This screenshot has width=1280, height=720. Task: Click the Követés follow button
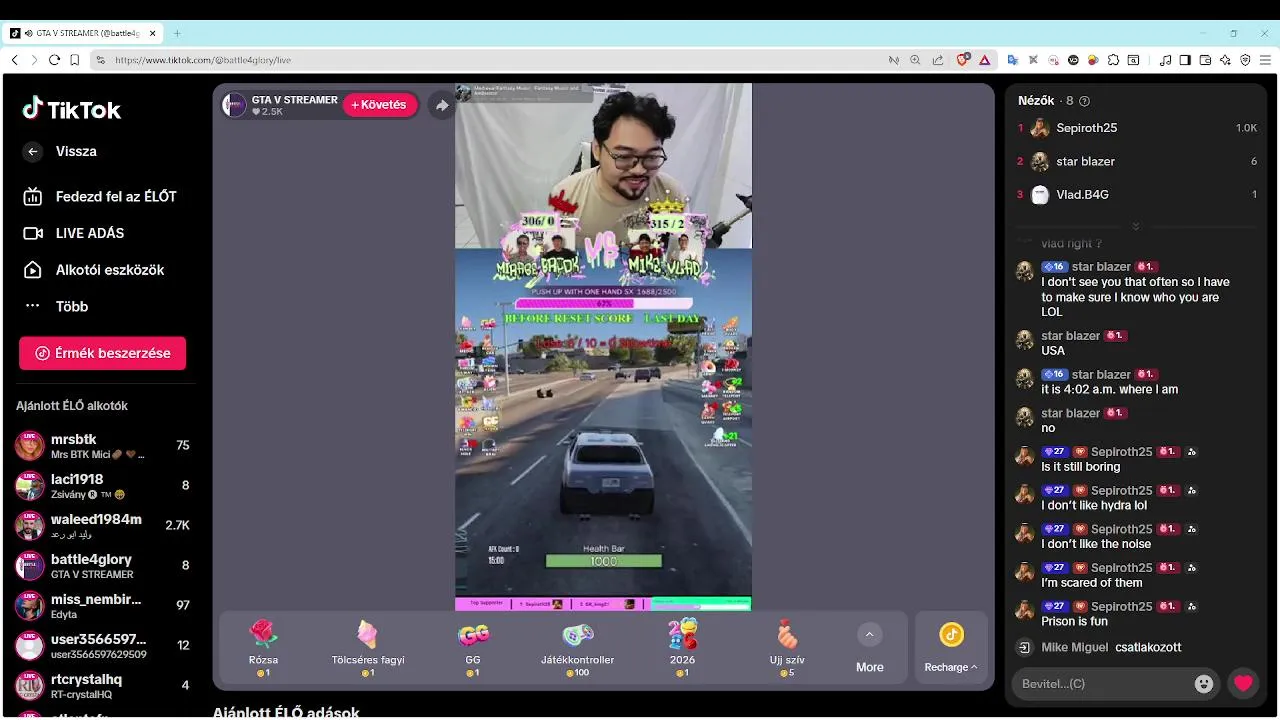point(379,105)
